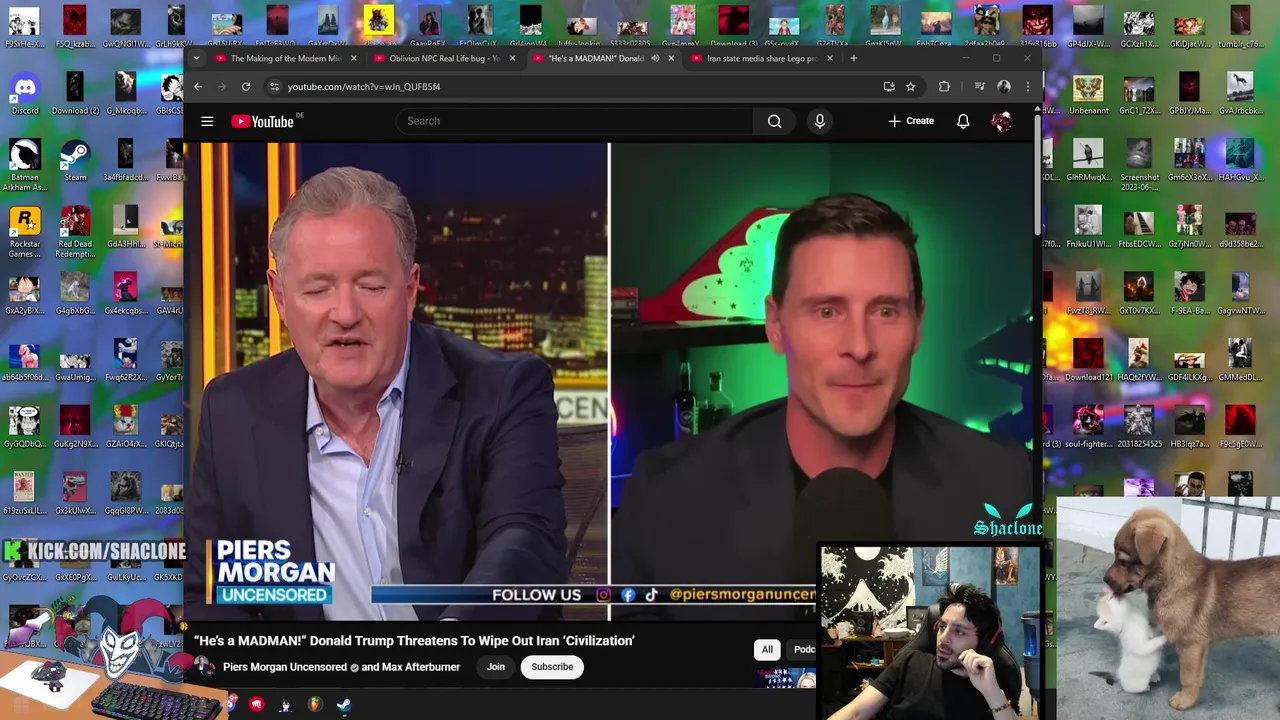Select Rockstar Games desktop shortcut
Viewport: 1280px width, 720px height.
[x=24, y=232]
